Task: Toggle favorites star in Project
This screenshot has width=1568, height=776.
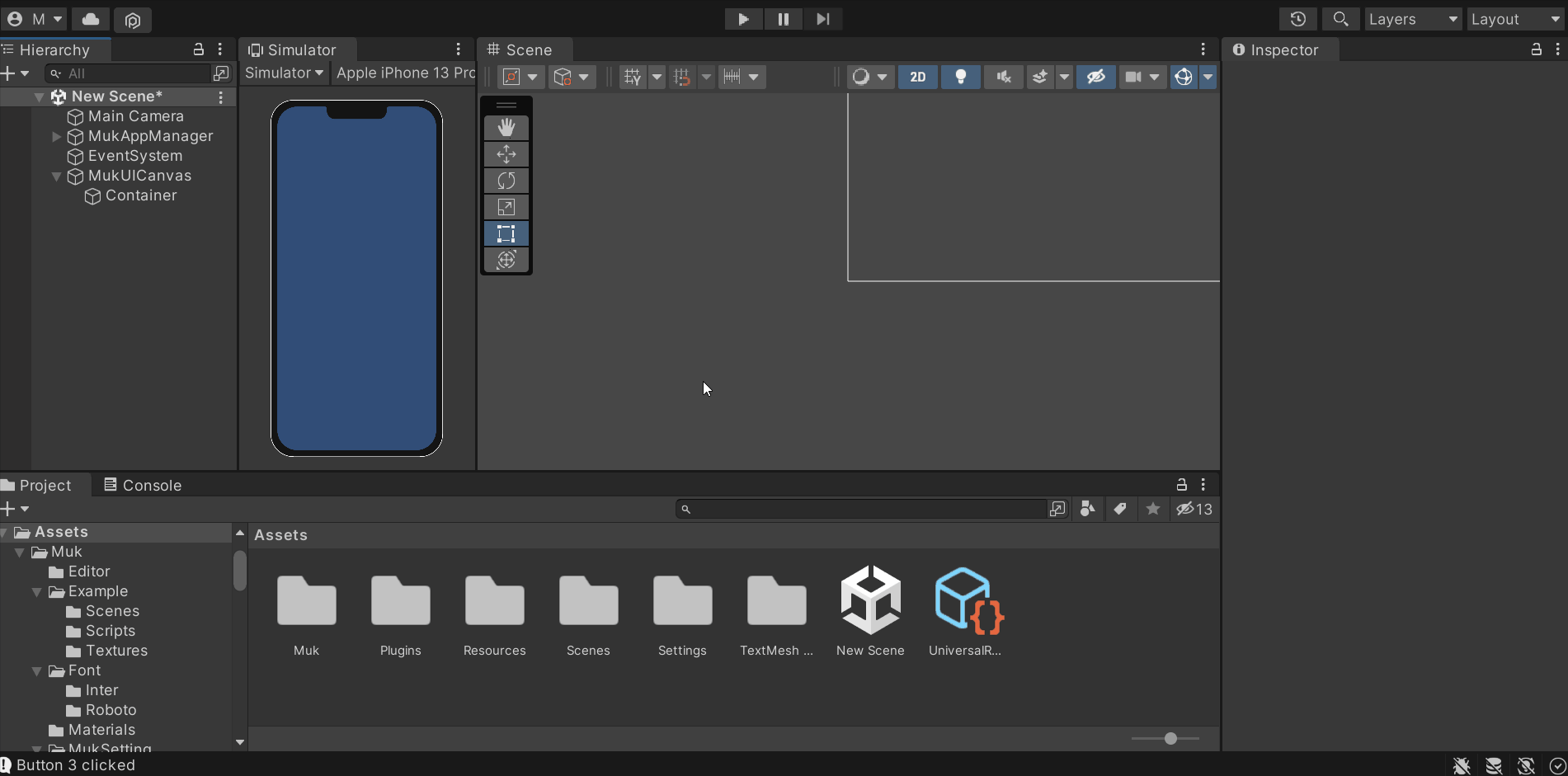Action: [1153, 509]
